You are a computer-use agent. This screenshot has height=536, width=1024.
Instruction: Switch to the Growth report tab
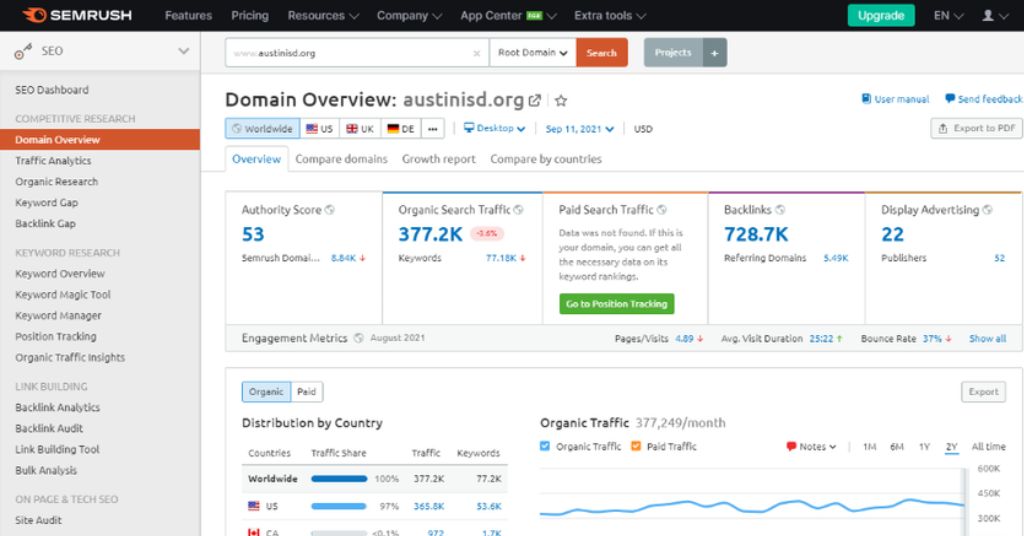coord(438,159)
